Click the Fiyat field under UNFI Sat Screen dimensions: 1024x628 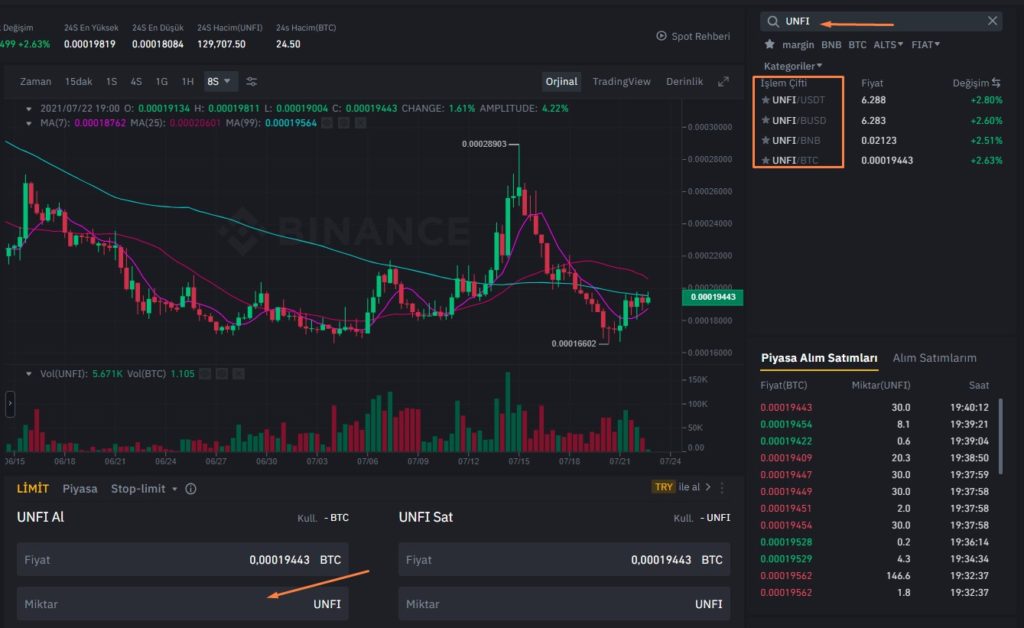564,559
